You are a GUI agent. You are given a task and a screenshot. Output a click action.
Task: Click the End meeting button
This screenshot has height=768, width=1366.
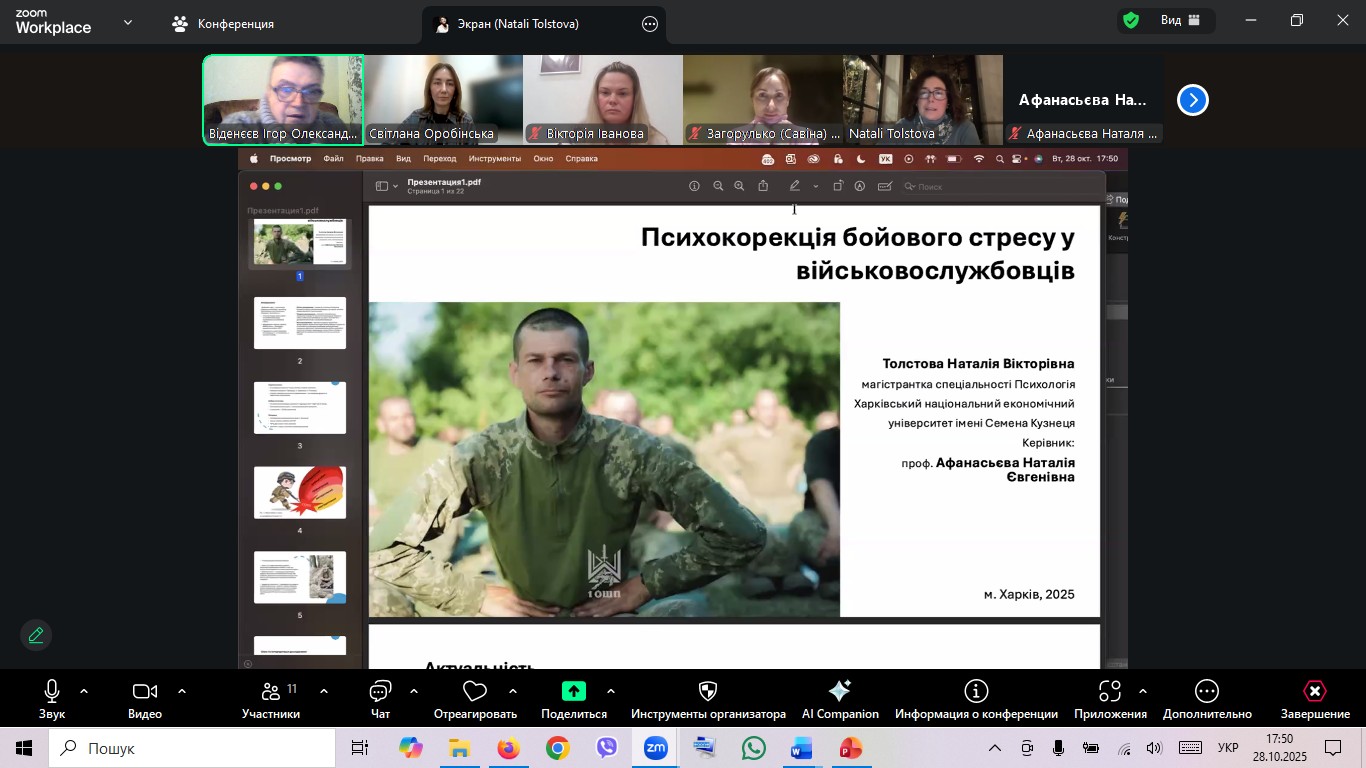pos(1315,698)
